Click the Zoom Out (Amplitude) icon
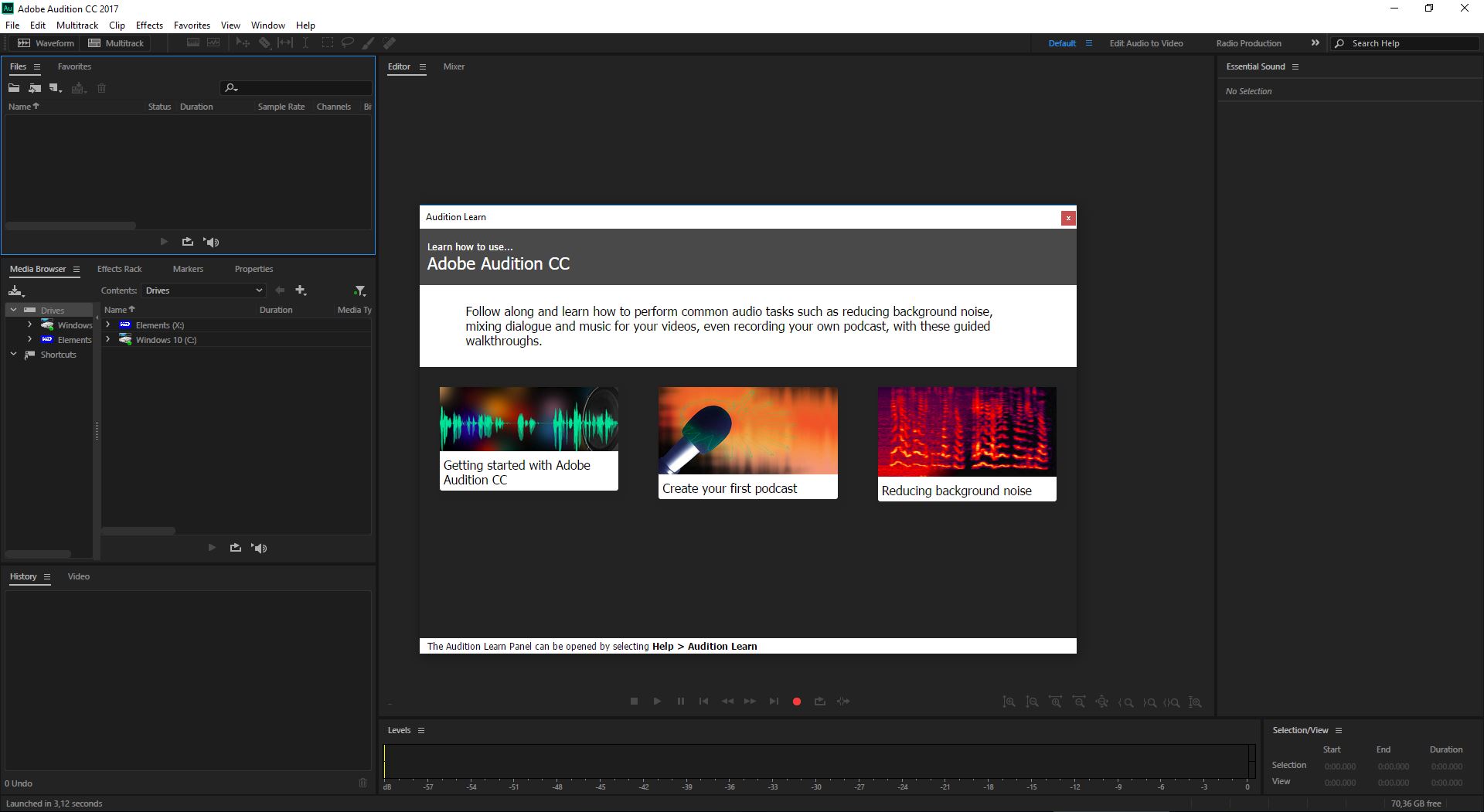Image resolution: width=1484 pixels, height=812 pixels. (x=1032, y=702)
